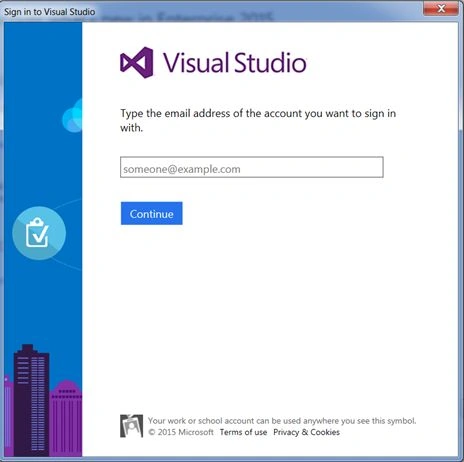Click the Visual Studio logo icon
The width and height of the screenshot is (464, 462).
137,63
